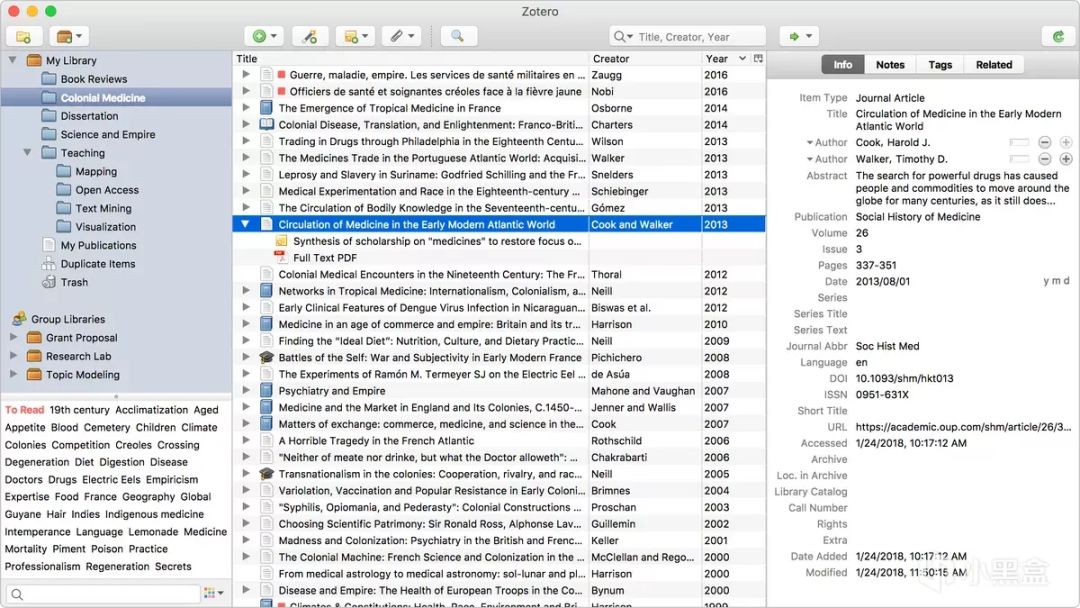The height and width of the screenshot is (608, 1080).
Task: Click the Sync with zotero.org icon
Action: tap(1059, 36)
